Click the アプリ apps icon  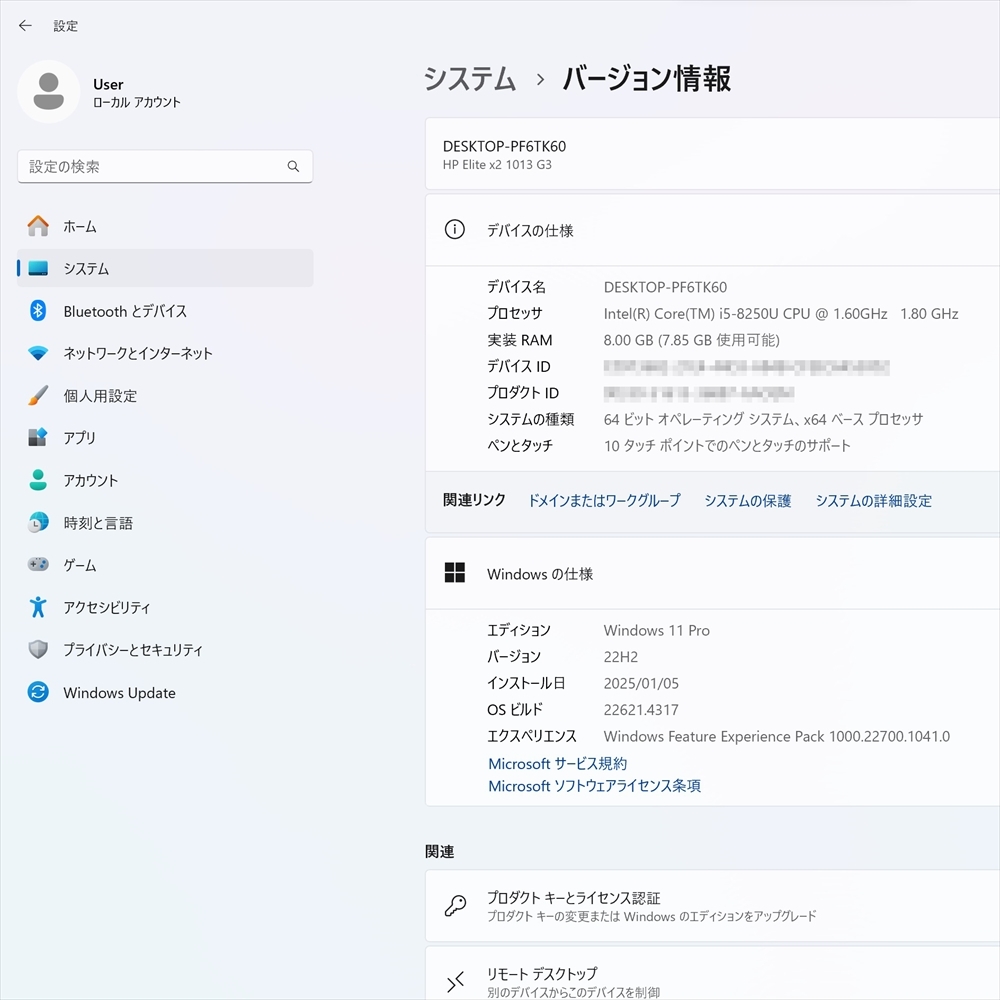38,438
